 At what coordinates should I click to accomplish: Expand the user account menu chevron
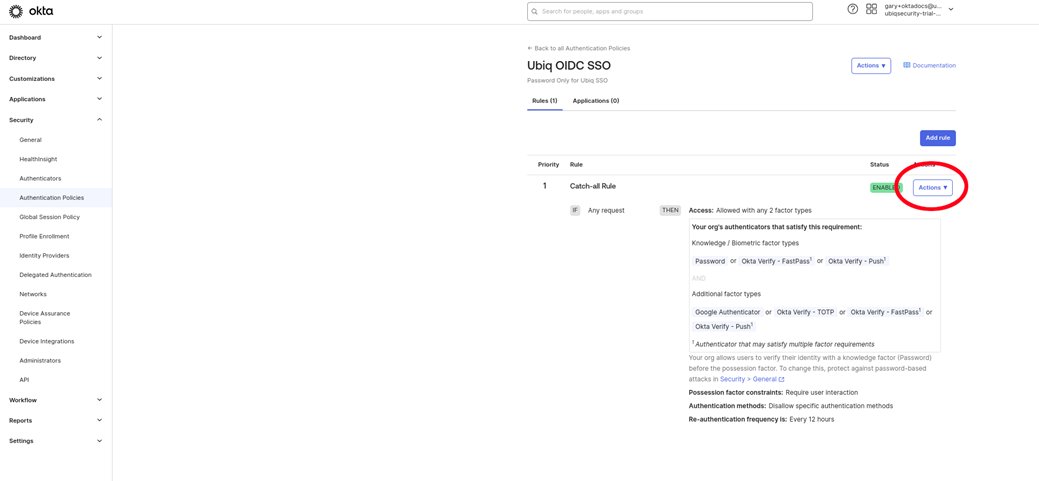tap(951, 9)
